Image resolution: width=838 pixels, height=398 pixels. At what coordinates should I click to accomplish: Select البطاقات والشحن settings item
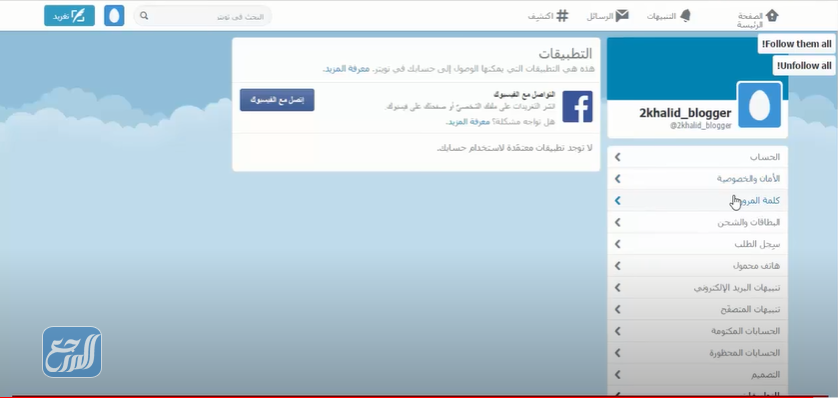click(697, 222)
